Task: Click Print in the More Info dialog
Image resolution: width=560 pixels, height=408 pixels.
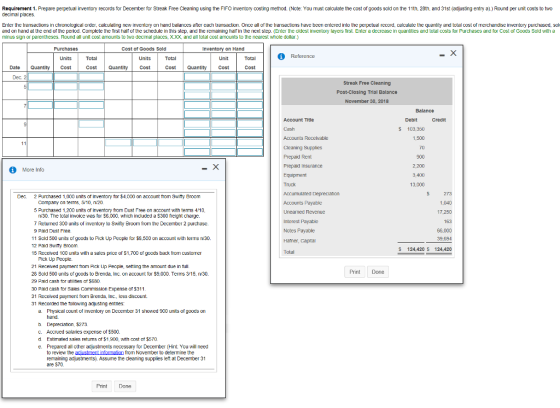Action: [102, 386]
